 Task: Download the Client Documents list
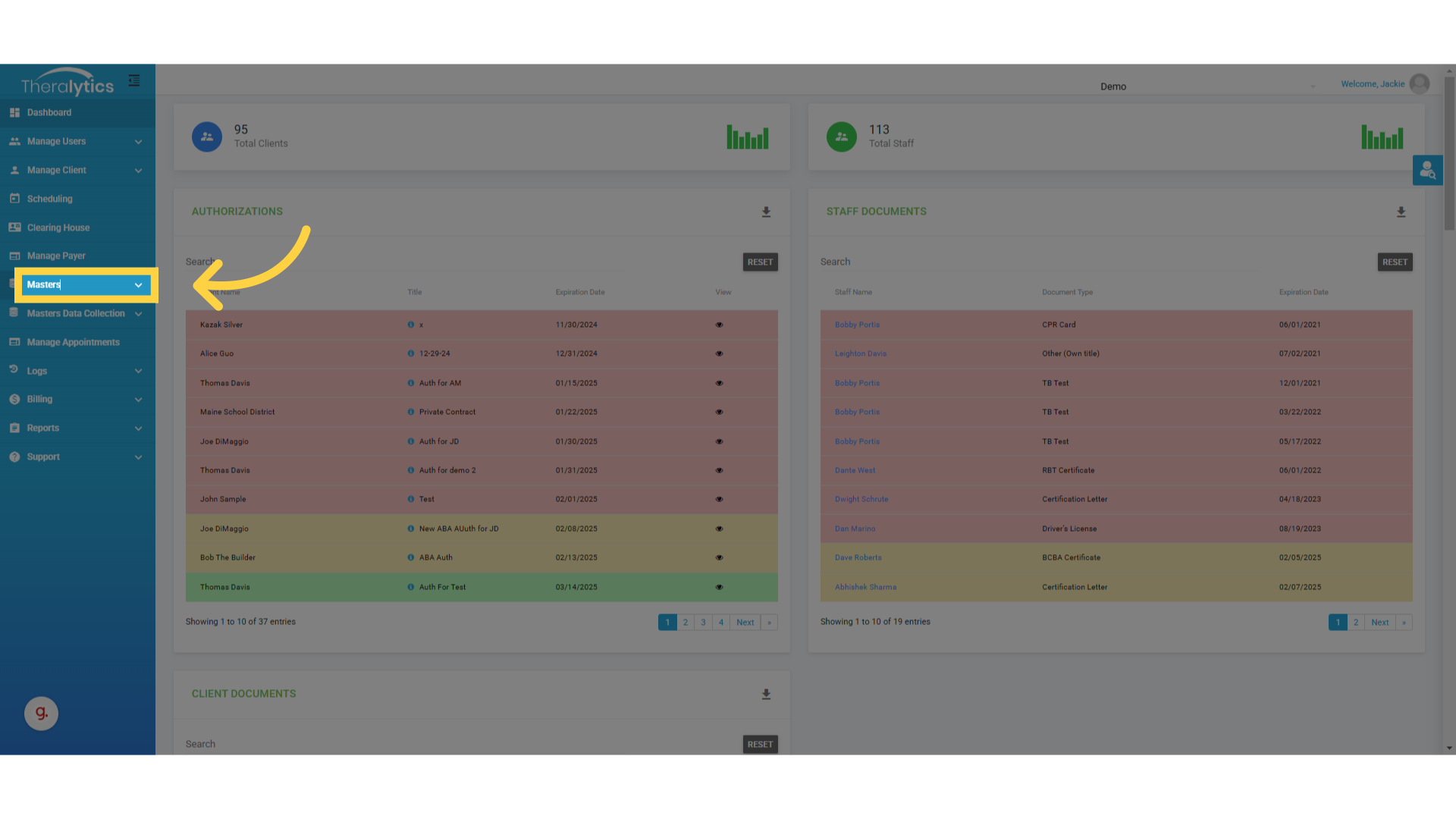pyautogui.click(x=766, y=695)
